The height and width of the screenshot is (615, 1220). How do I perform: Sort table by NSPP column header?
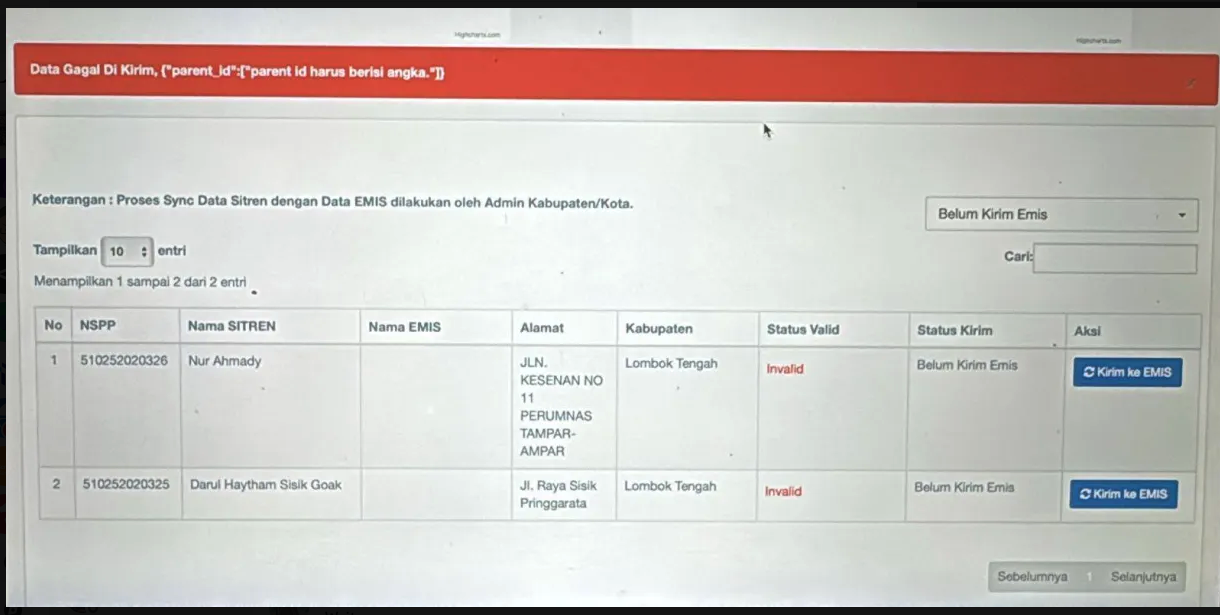(x=98, y=326)
